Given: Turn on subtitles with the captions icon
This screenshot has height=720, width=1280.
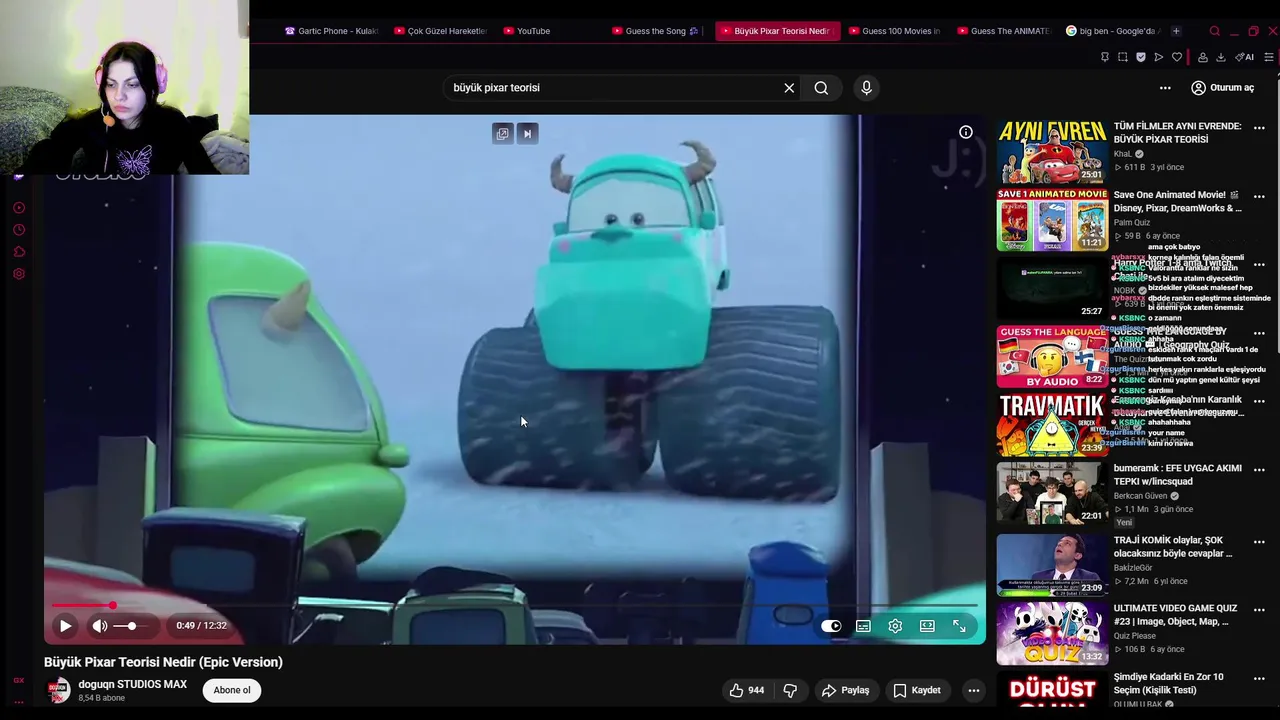Looking at the screenshot, I should tap(863, 626).
